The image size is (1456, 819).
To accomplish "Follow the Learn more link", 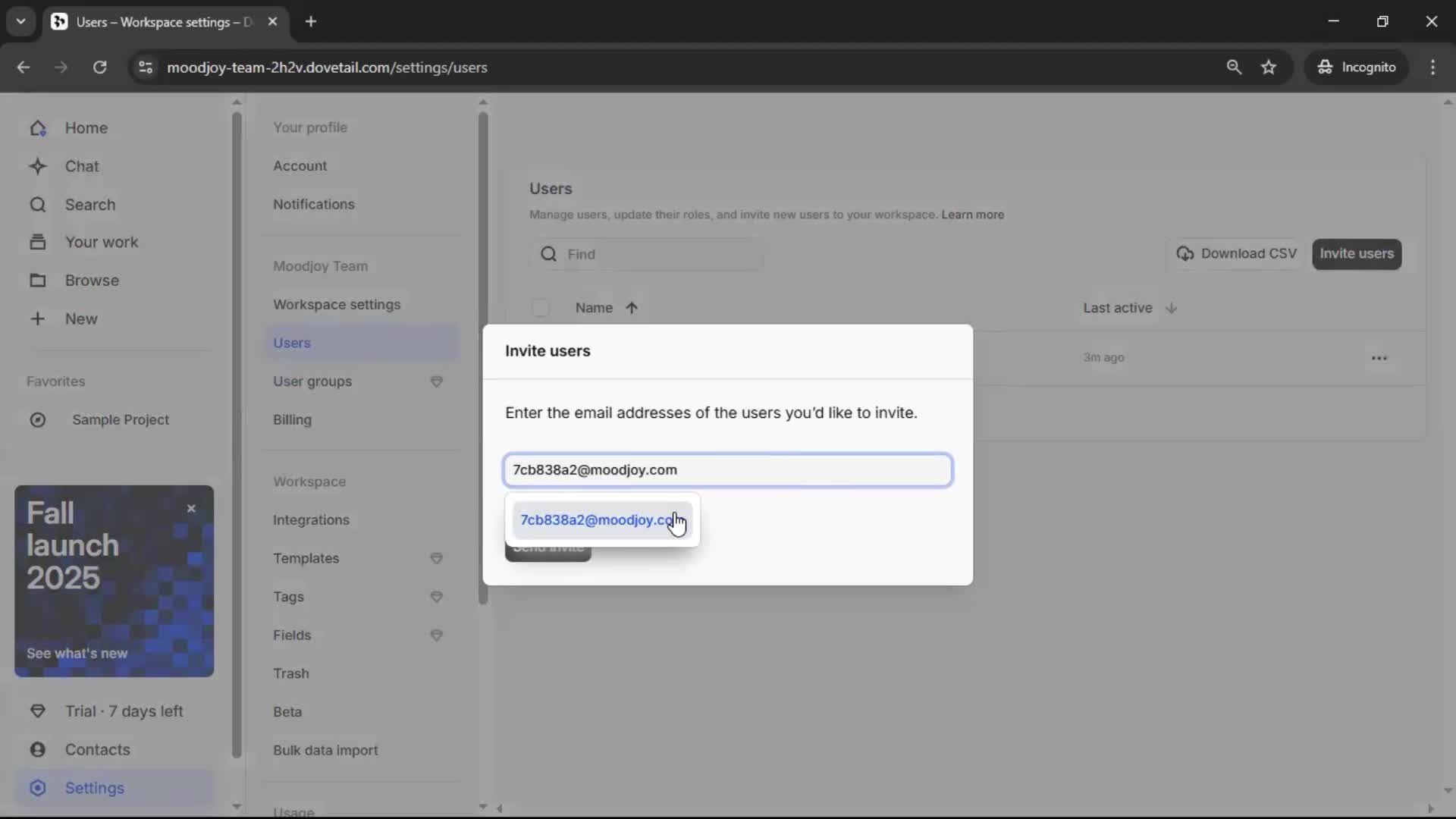I will point(972,215).
